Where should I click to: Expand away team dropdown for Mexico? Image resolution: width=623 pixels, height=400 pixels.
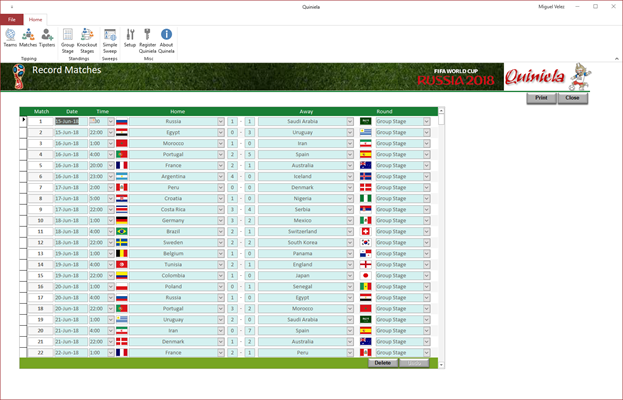coord(350,220)
